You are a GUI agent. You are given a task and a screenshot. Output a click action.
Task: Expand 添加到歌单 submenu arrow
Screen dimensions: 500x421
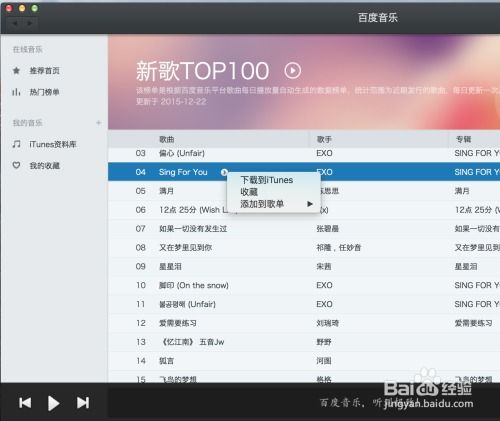pyautogui.click(x=310, y=204)
